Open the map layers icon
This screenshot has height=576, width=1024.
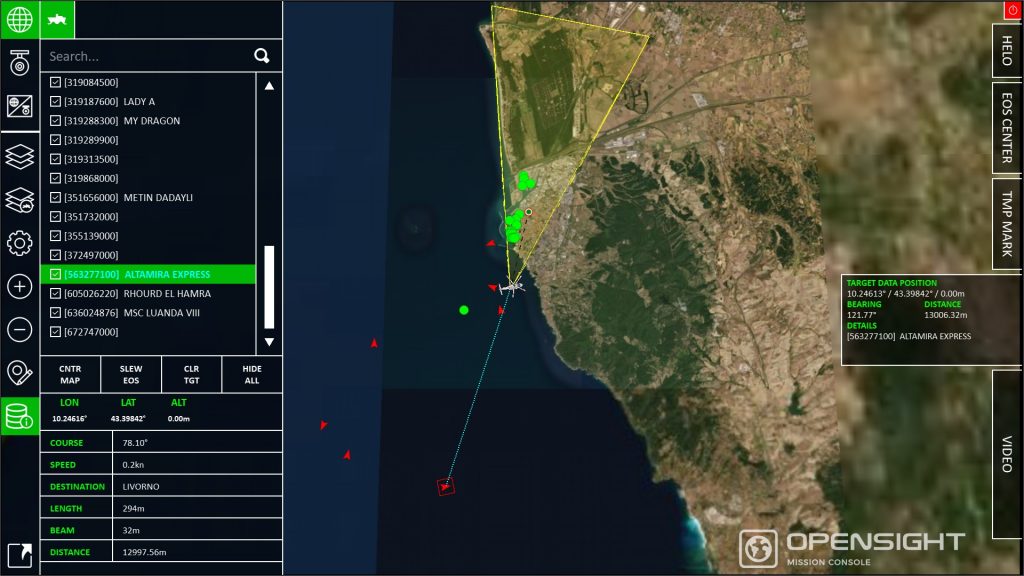tap(20, 157)
